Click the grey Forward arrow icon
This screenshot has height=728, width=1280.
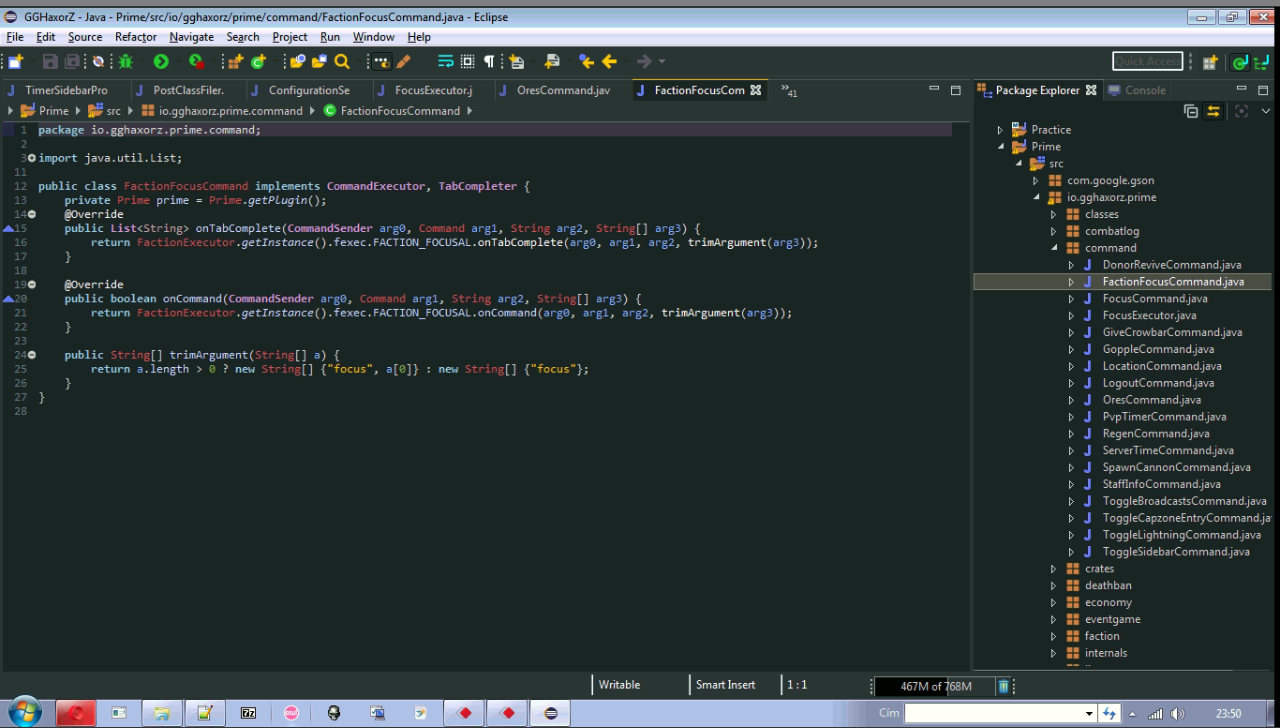pos(645,62)
